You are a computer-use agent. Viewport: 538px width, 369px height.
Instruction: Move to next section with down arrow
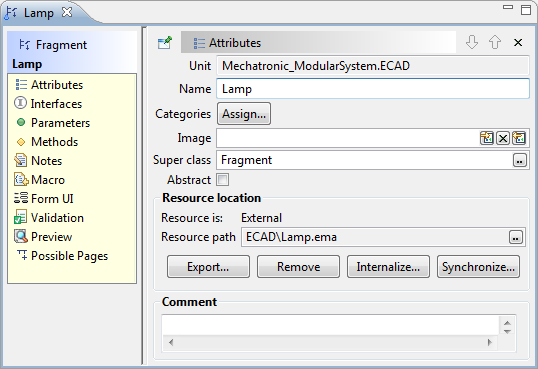[x=472, y=43]
